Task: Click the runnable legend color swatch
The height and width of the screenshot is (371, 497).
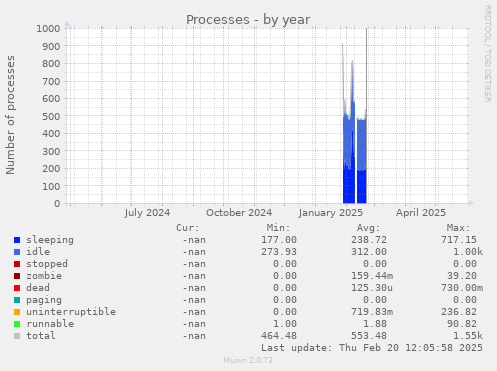Action: (x=17, y=324)
